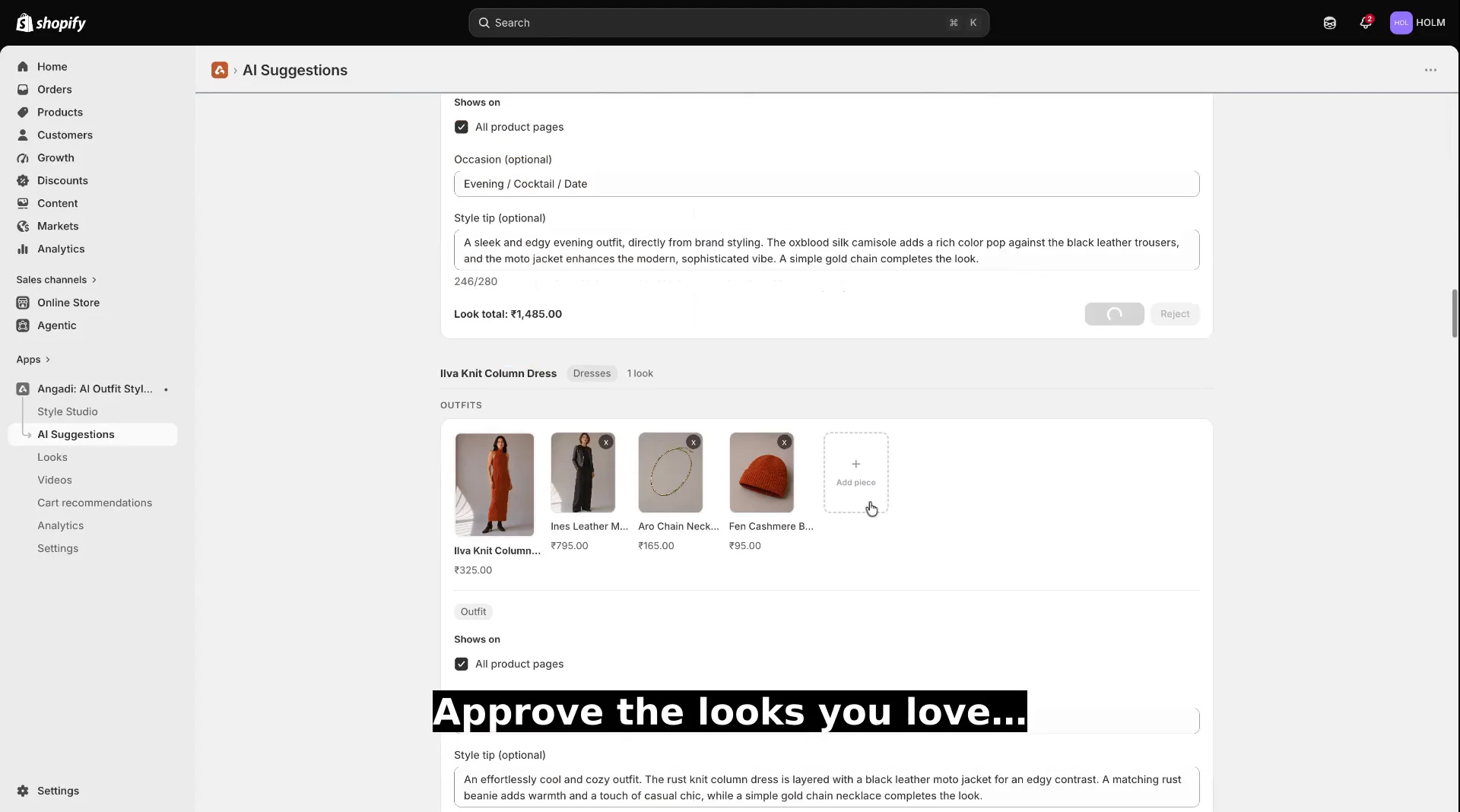1460x812 pixels.
Task: Open the Fen Cashmere Beanie thumbnail
Action: coord(761,472)
